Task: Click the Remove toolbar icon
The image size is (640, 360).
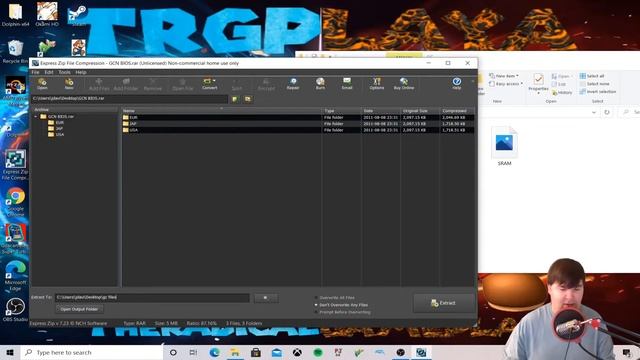Action: pyautogui.click(x=153, y=84)
